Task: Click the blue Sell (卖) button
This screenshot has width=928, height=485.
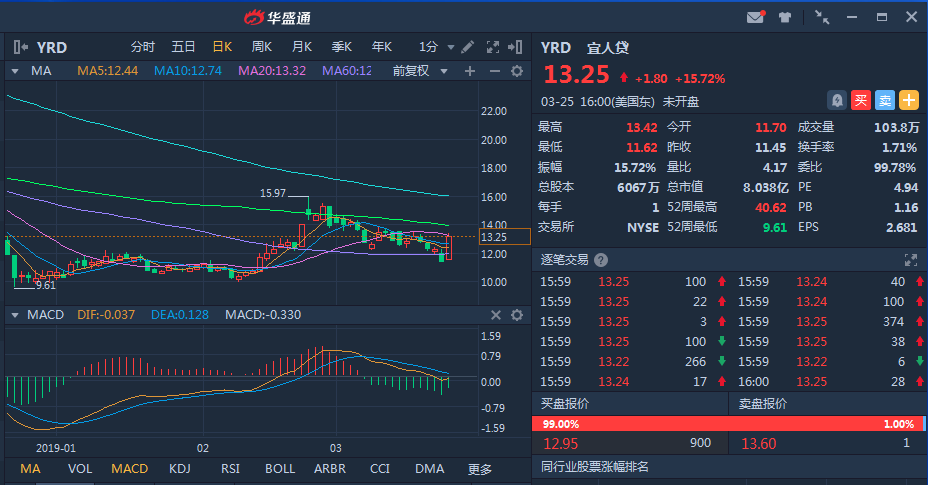Action: (x=884, y=100)
